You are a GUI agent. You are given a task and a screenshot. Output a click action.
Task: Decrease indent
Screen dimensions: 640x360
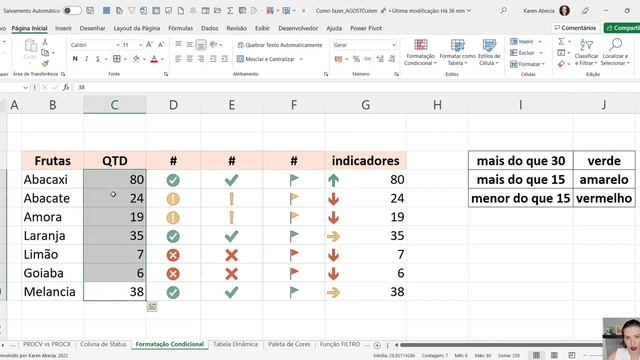click(x=213, y=59)
